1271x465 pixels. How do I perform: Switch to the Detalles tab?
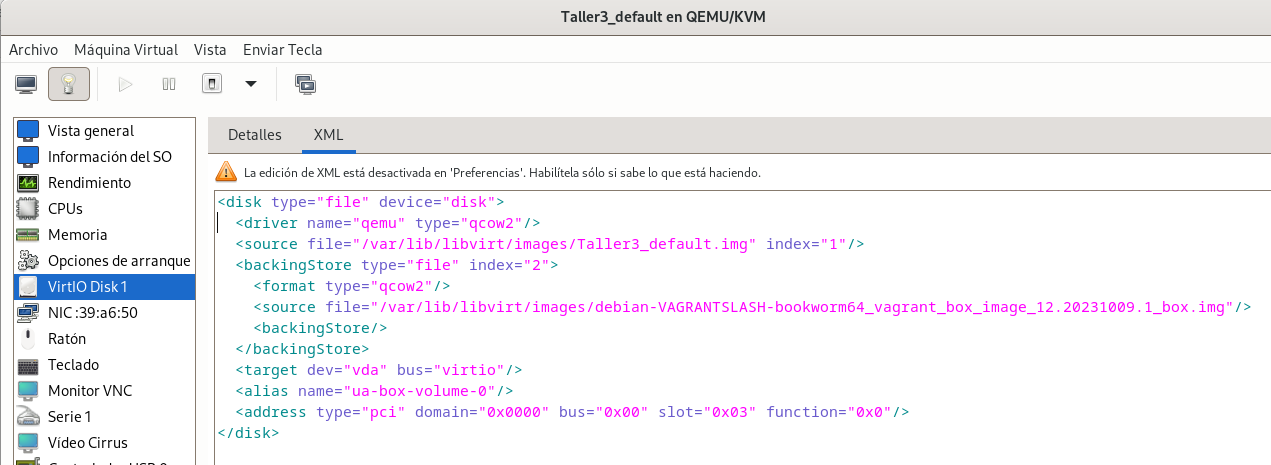(255, 135)
